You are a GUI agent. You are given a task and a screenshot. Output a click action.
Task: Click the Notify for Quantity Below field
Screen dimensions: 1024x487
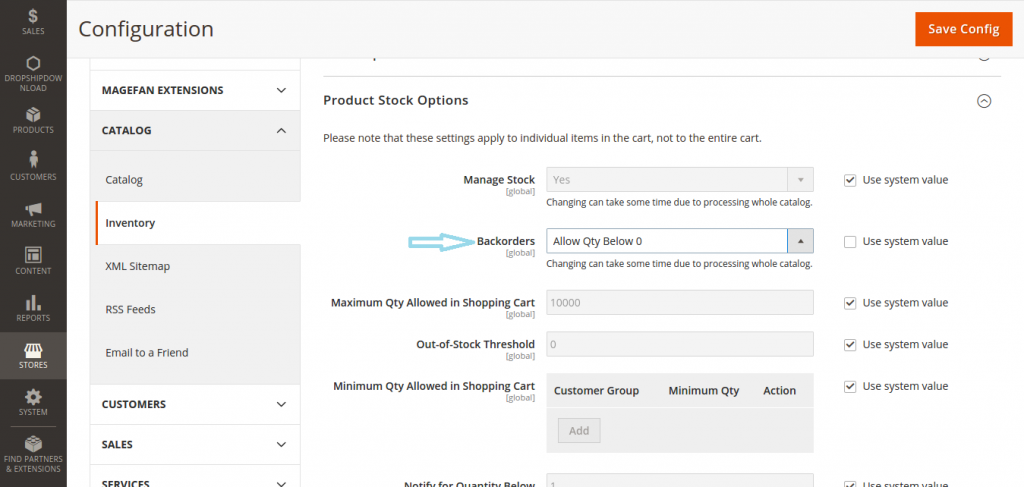(x=680, y=480)
